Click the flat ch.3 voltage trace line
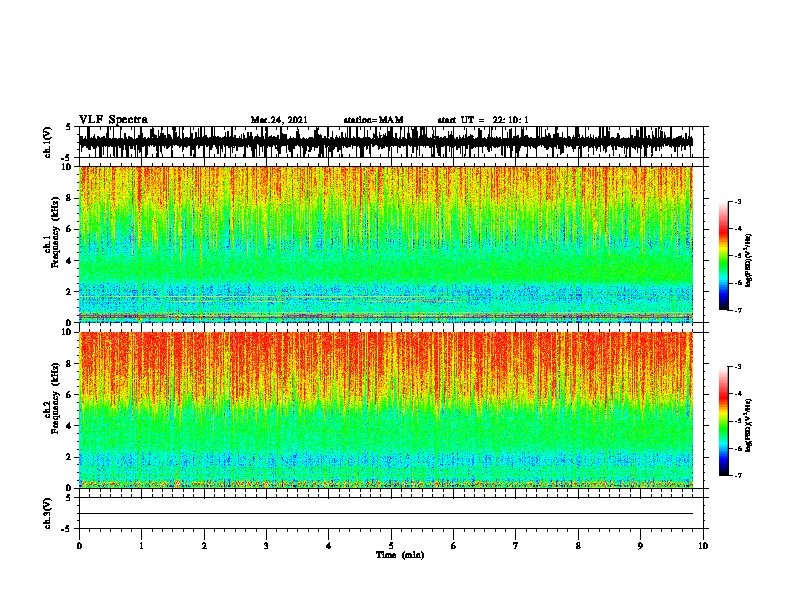The image size is (792, 612). coord(386,514)
